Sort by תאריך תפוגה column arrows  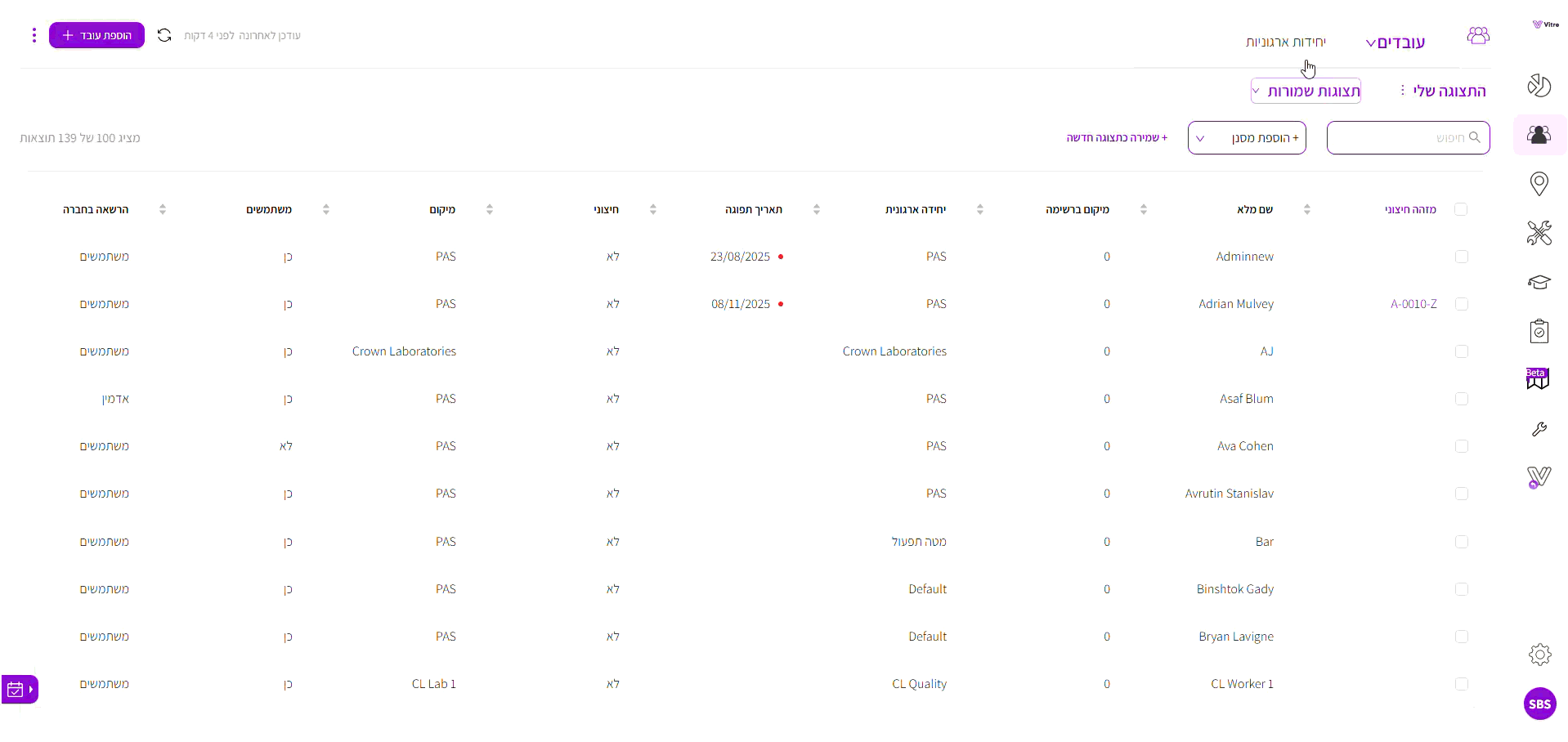[817, 209]
